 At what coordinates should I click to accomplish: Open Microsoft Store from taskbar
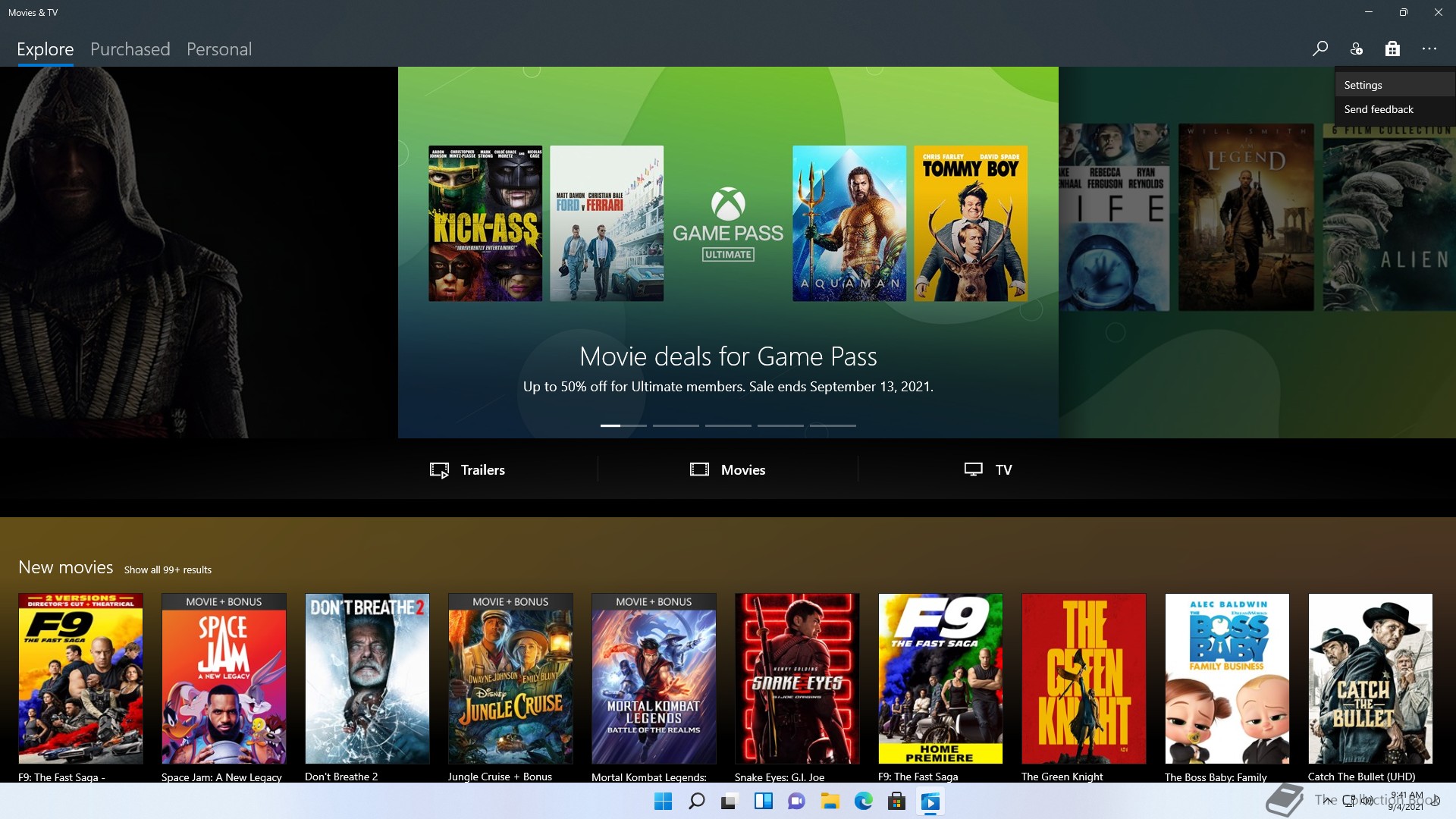pyautogui.click(x=896, y=801)
